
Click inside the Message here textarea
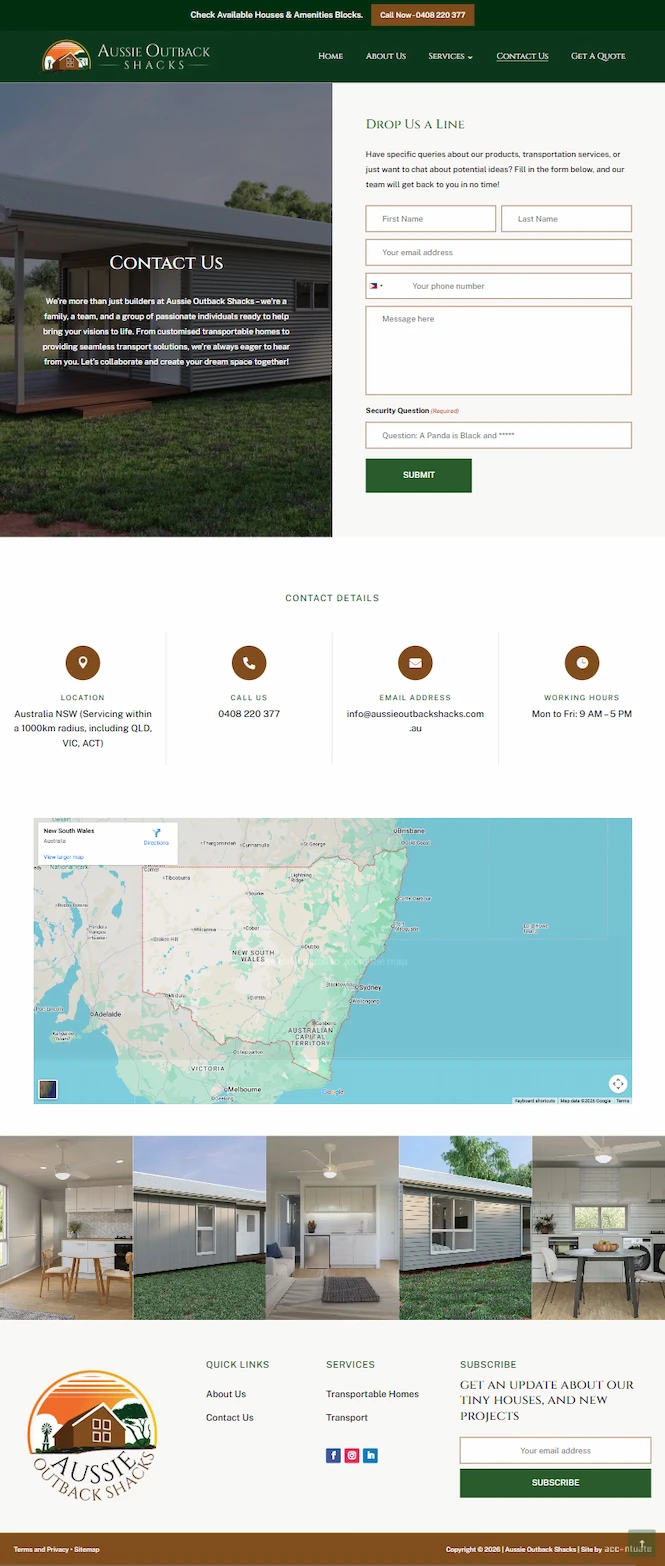[499, 350]
